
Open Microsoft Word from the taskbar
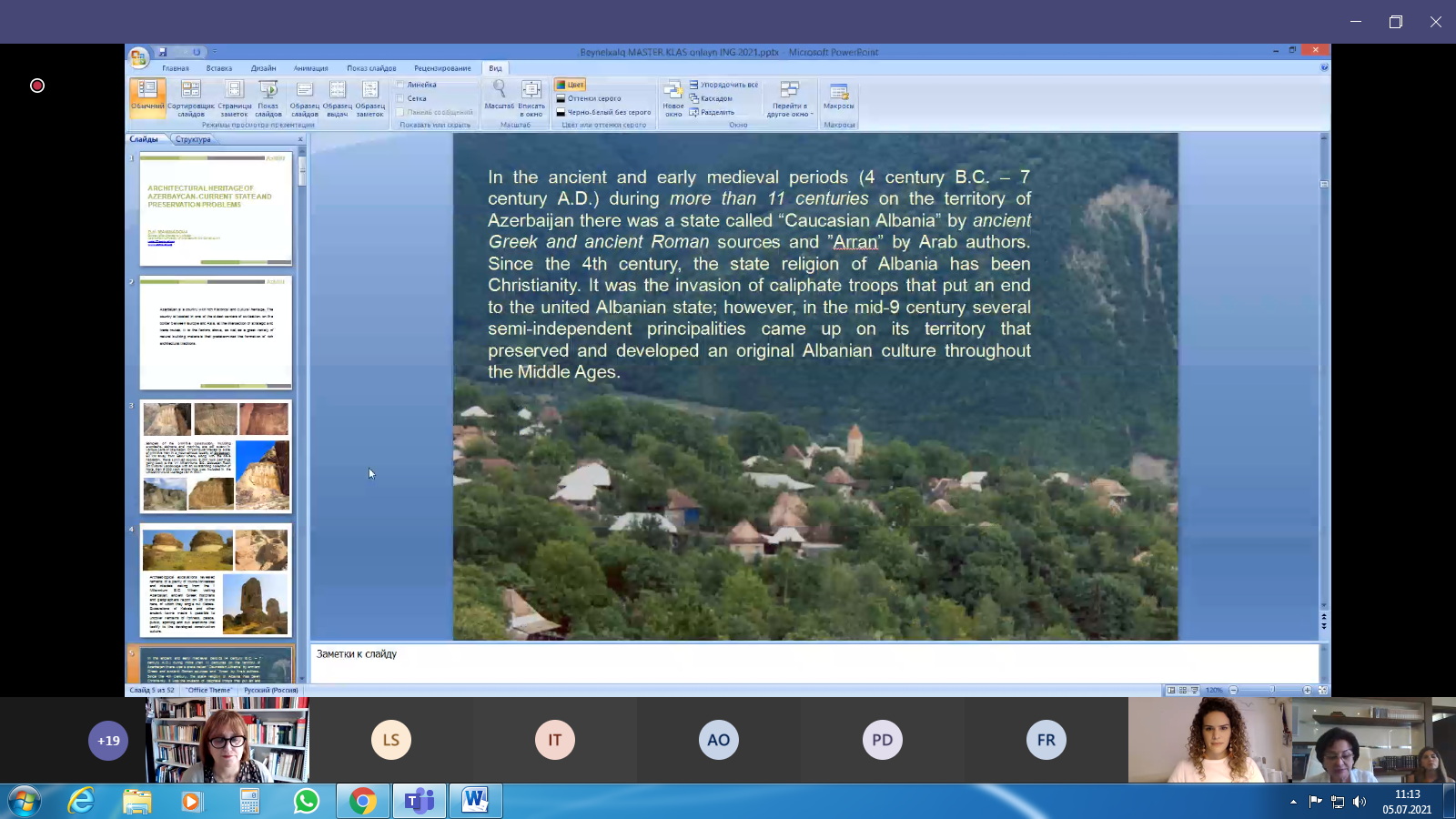pyautogui.click(x=475, y=801)
